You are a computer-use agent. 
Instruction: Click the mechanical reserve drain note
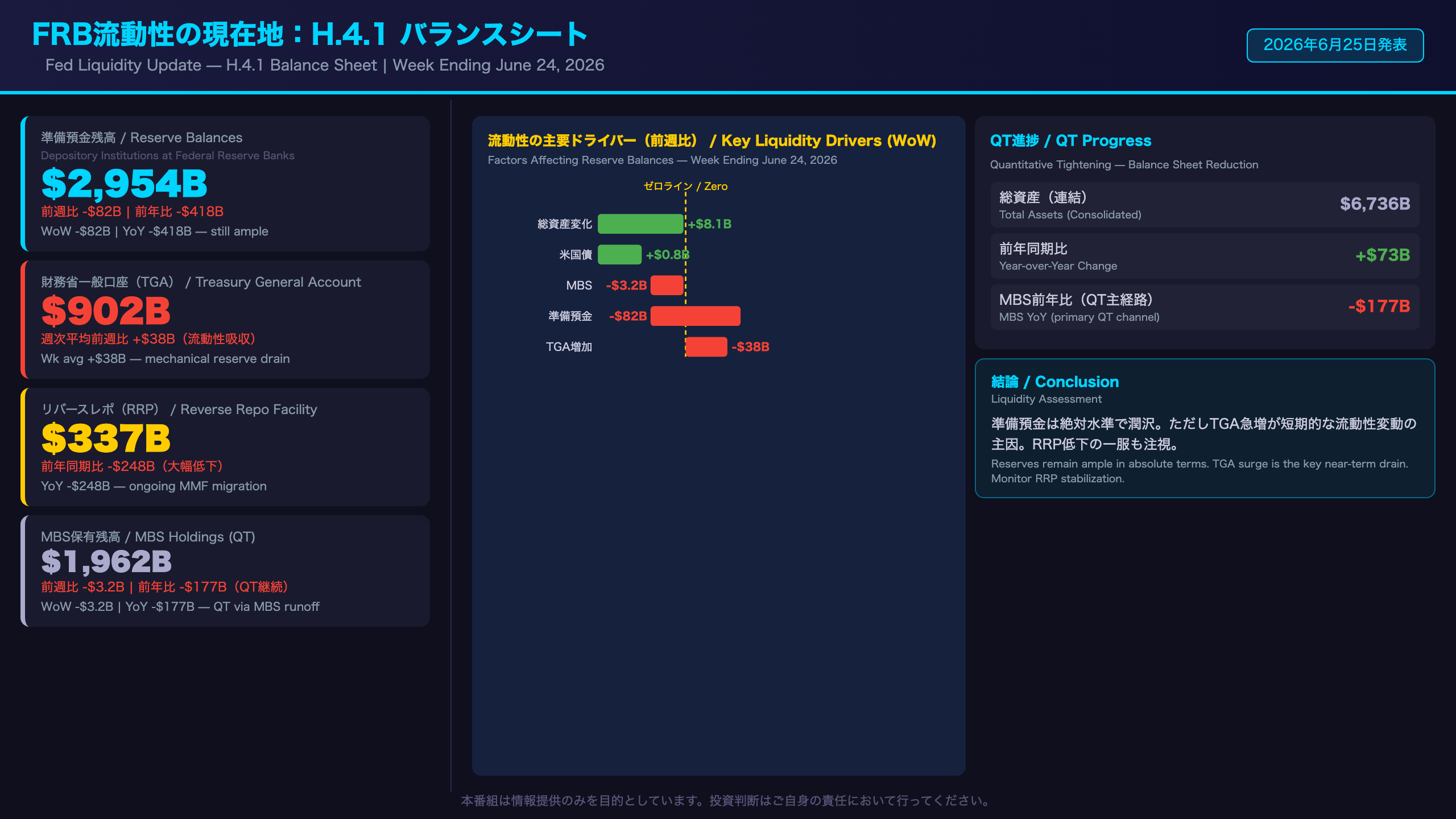[166, 359]
